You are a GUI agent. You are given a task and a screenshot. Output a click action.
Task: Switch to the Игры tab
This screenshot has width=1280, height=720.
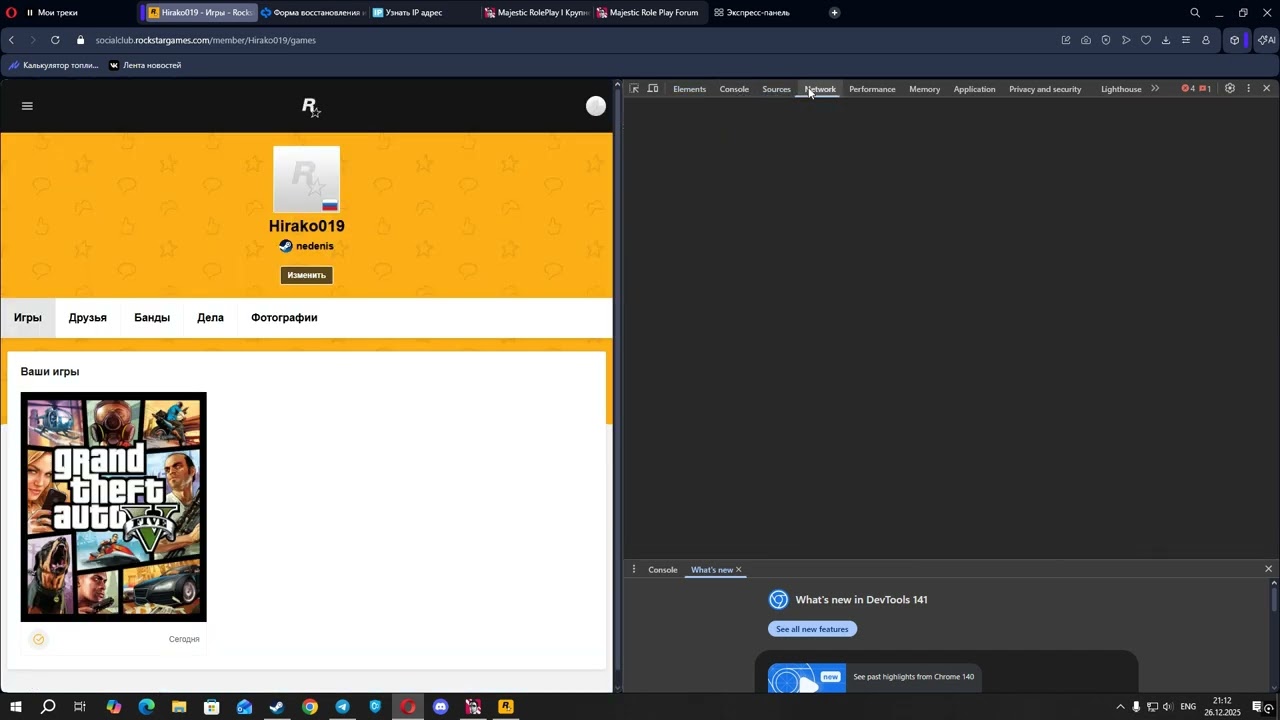point(28,318)
